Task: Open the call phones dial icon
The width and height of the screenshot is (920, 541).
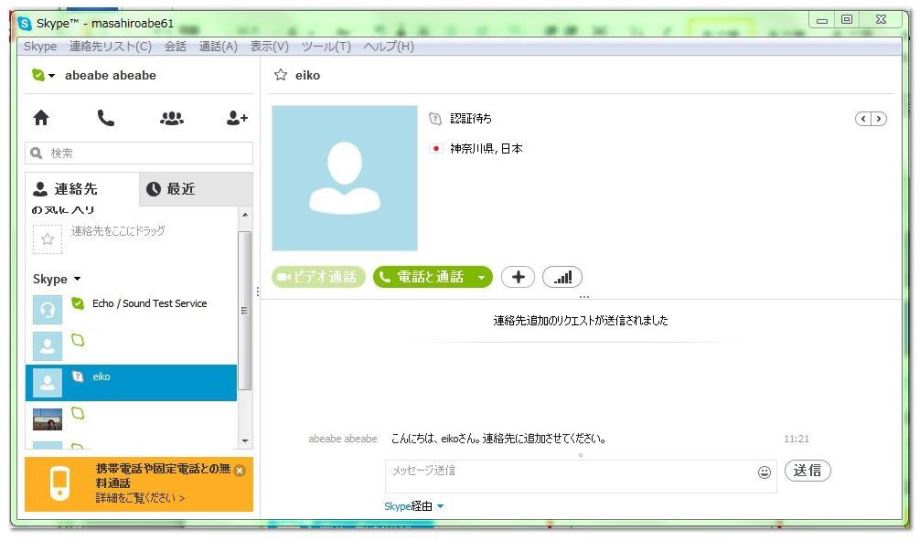Action: pos(106,118)
